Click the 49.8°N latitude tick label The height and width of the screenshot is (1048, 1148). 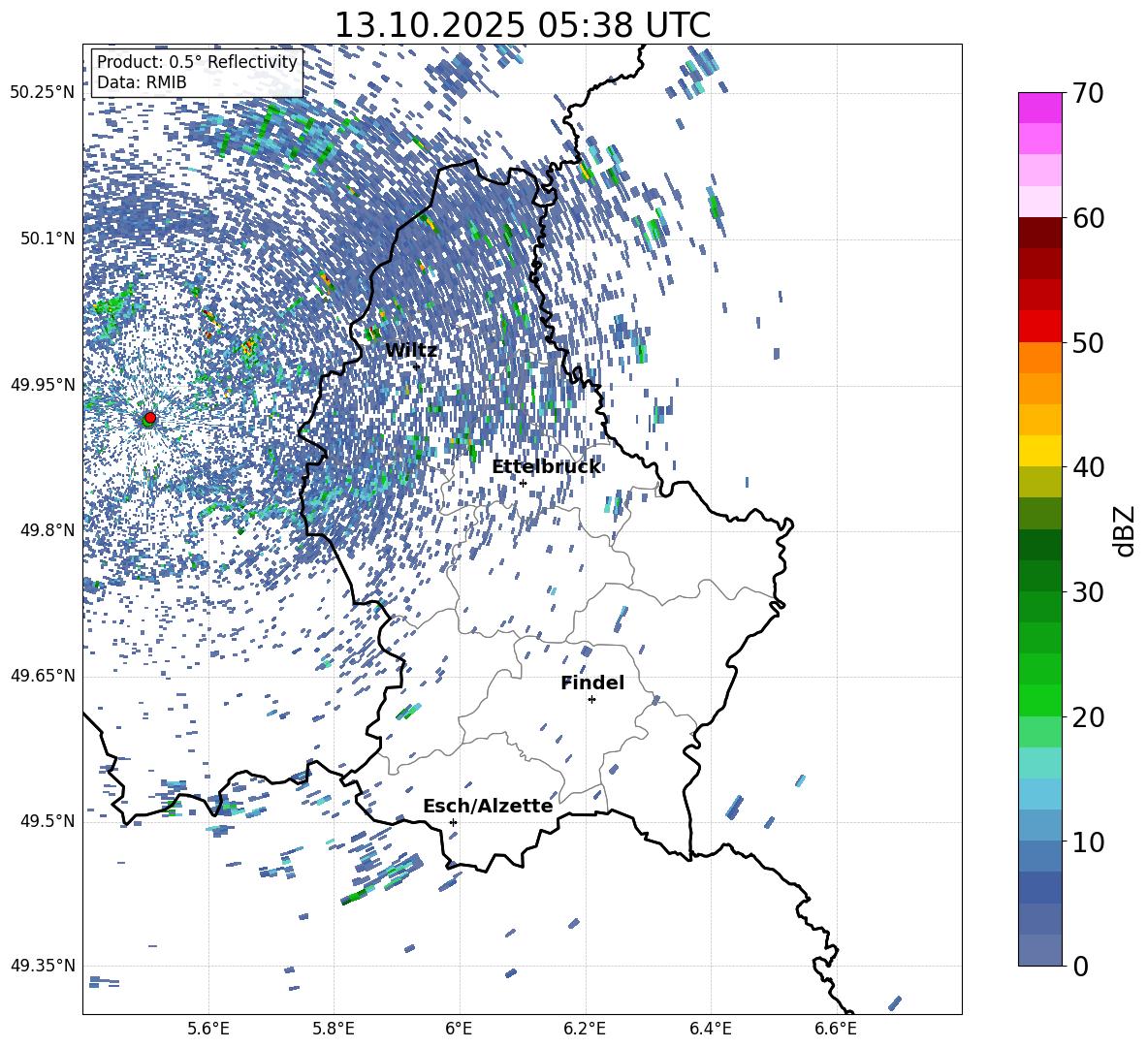point(47,530)
